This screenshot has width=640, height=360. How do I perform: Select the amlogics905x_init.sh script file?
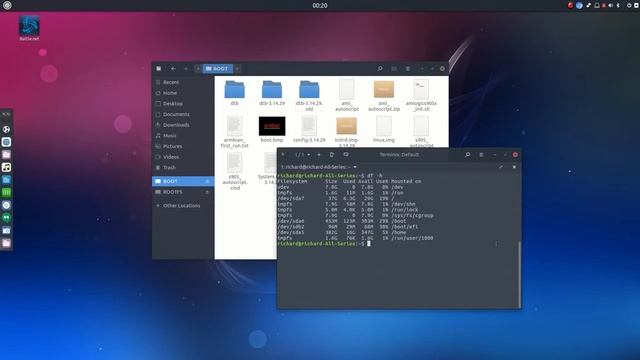click(x=421, y=96)
